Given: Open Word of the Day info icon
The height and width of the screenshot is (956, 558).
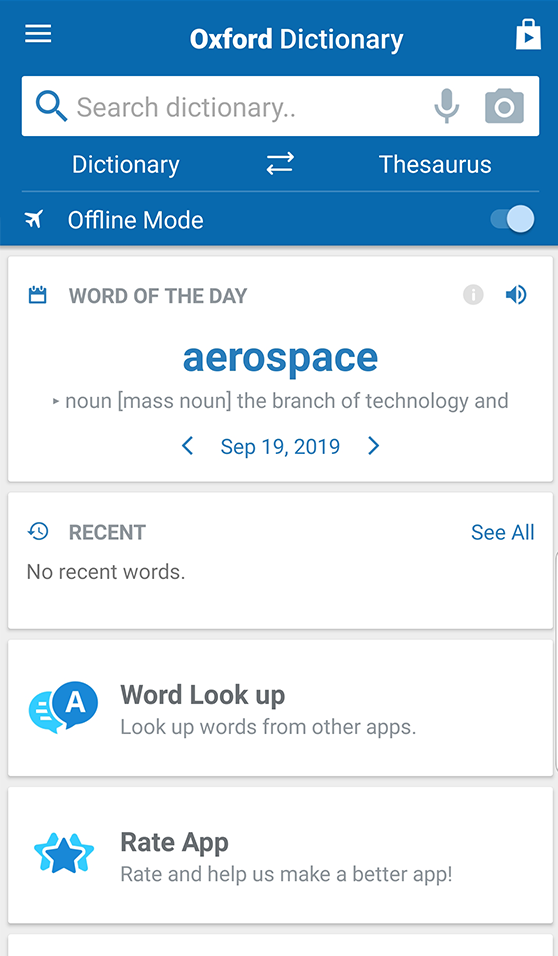Looking at the screenshot, I should point(473,295).
